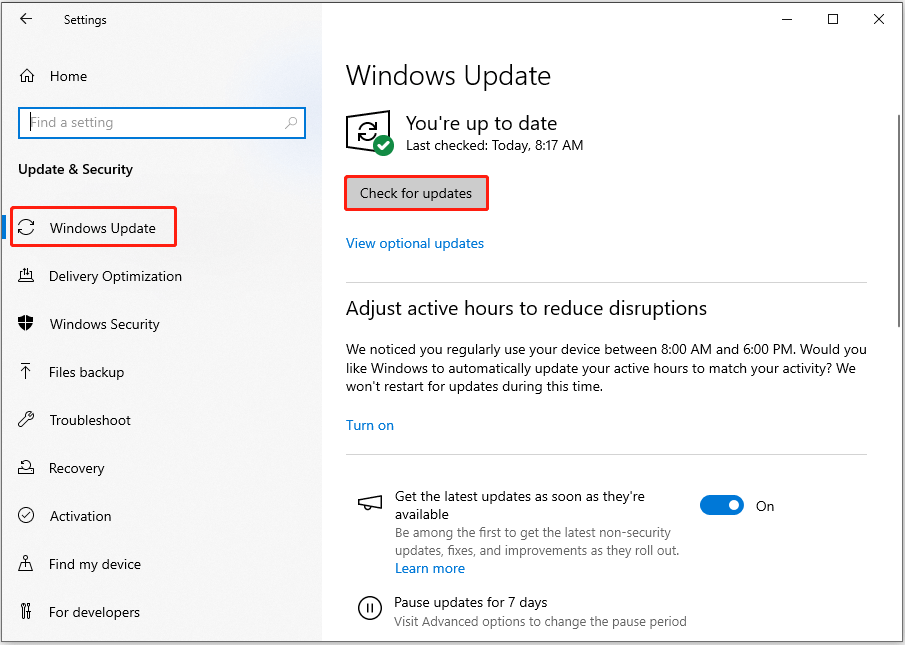Select the Update & Security heading

coord(74,170)
